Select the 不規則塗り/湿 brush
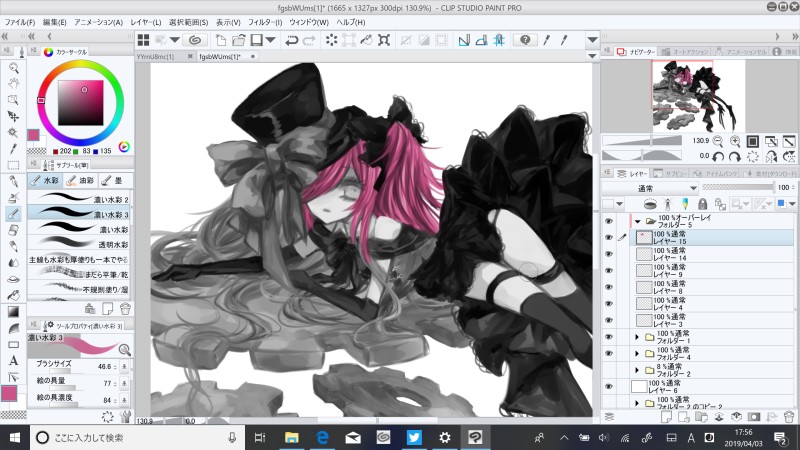Viewport: 800px width, 450px height. tap(79, 289)
